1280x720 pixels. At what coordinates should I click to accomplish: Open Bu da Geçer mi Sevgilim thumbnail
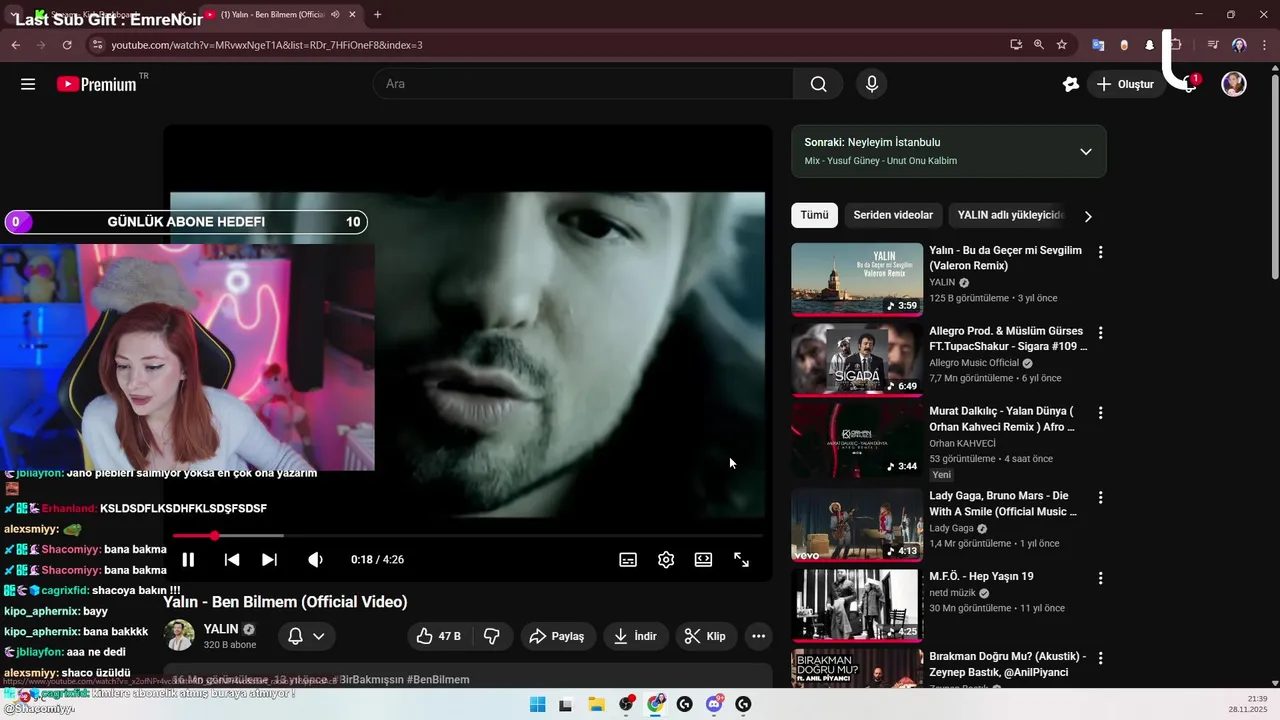[x=857, y=279]
